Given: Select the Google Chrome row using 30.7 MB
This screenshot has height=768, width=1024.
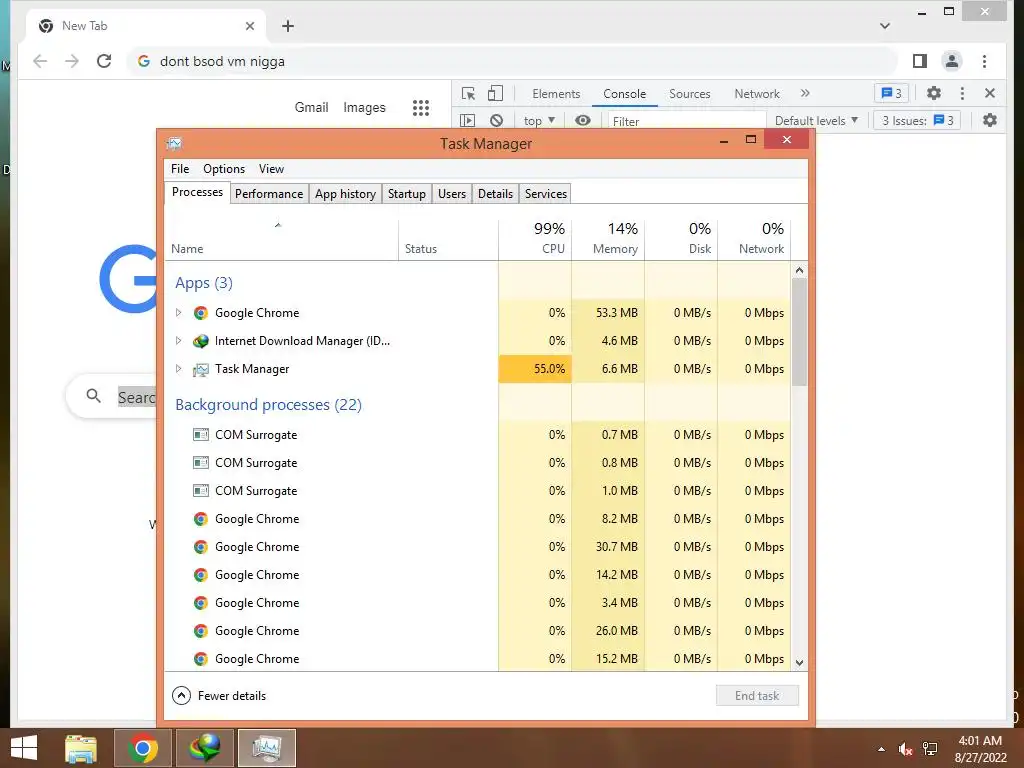Looking at the screenshot, I should tap(477, 547).
